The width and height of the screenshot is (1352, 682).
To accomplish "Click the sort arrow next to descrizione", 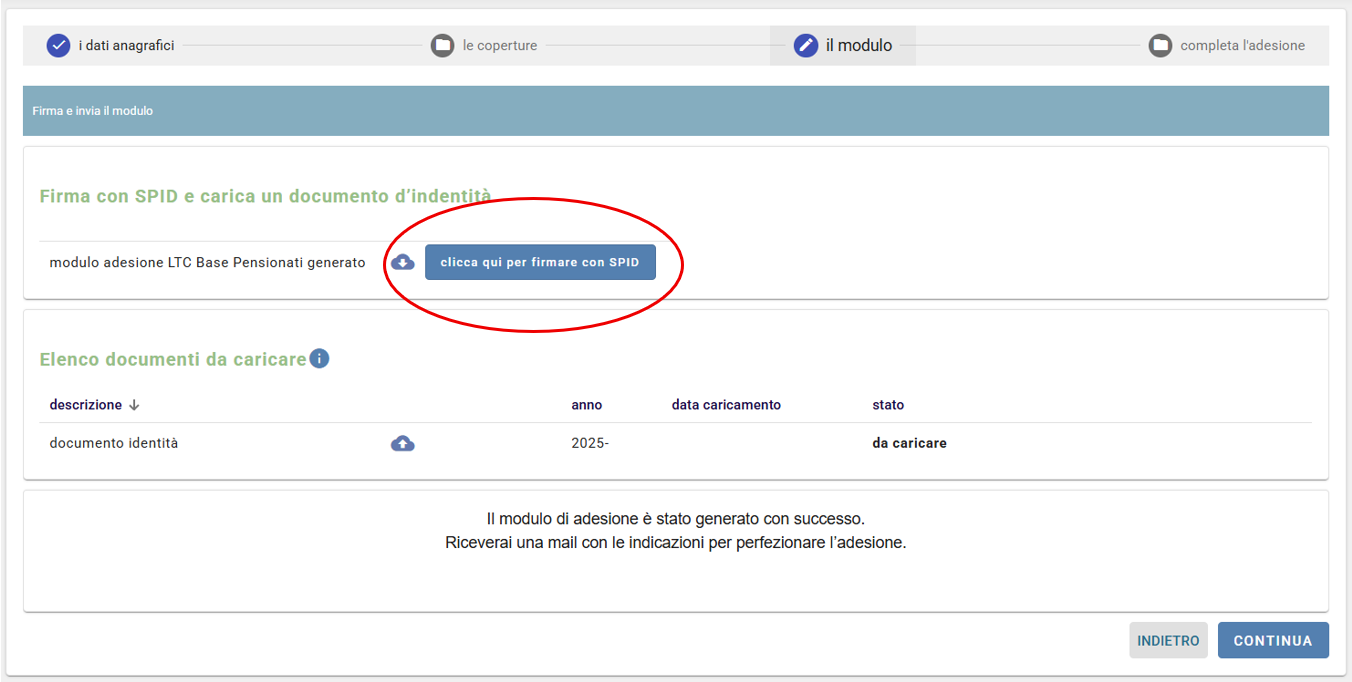I will pos(134,405).
